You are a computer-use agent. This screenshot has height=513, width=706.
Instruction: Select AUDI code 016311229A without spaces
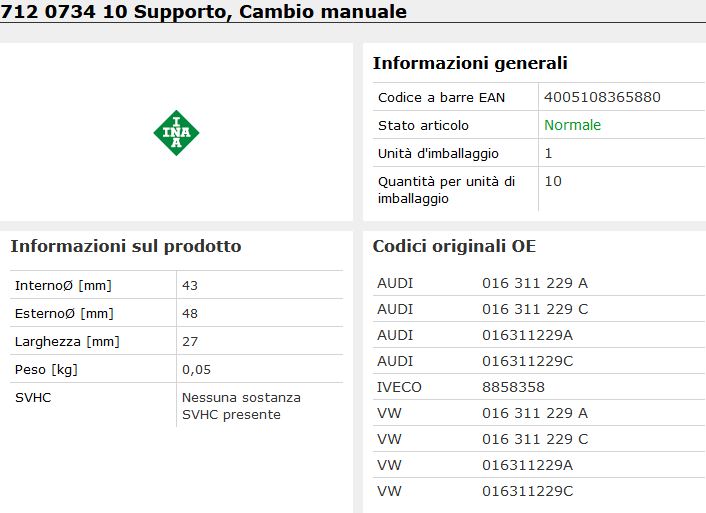(527, 335)
